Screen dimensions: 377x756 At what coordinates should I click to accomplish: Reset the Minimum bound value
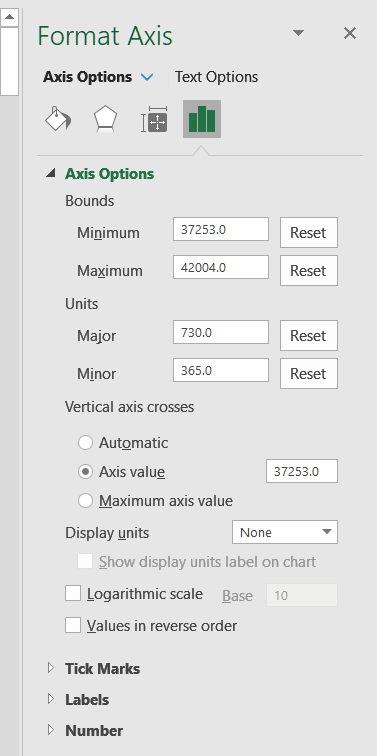309,232
